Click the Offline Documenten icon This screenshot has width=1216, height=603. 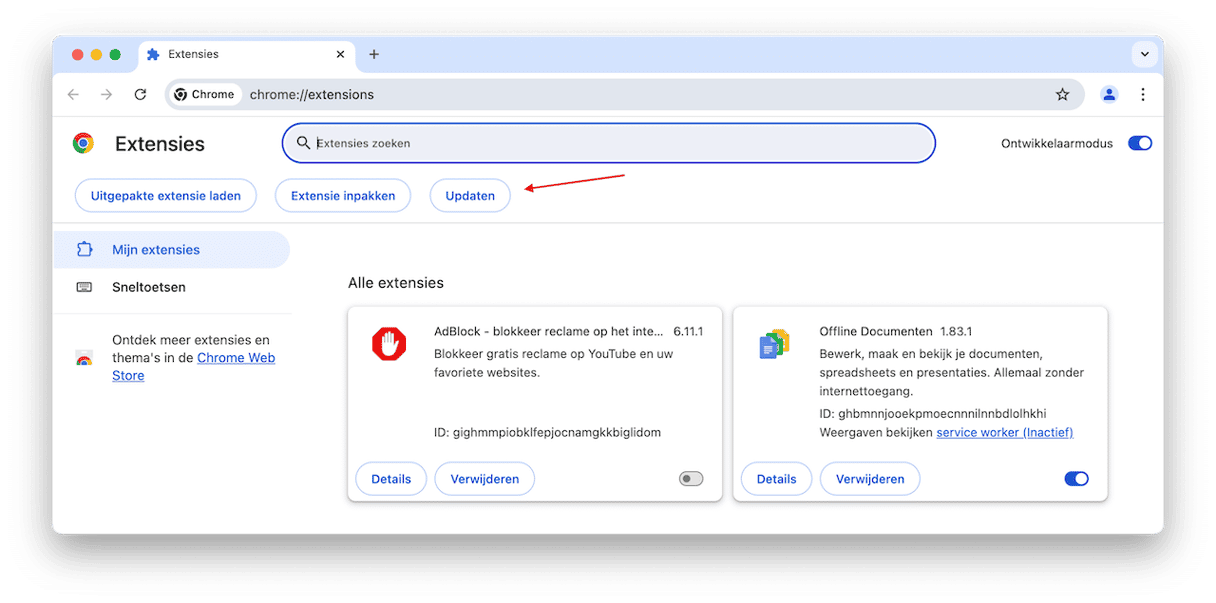pos(774,344)
